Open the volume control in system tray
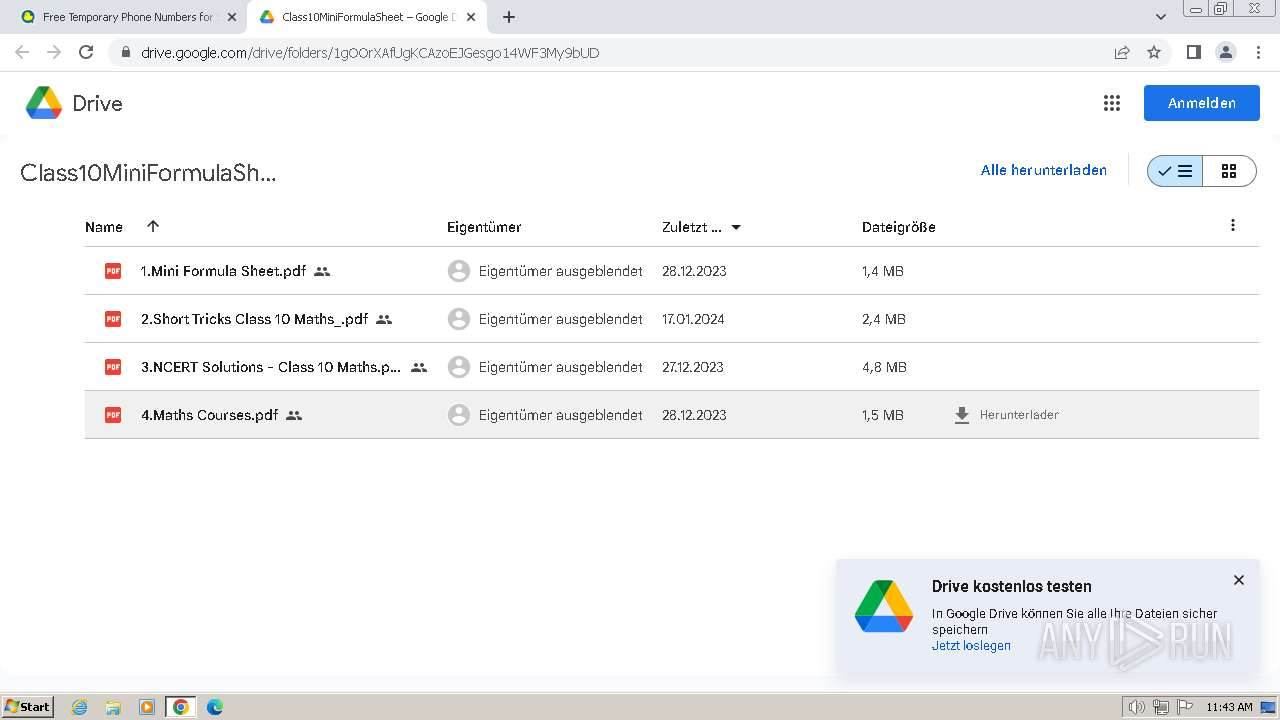 1136,707
